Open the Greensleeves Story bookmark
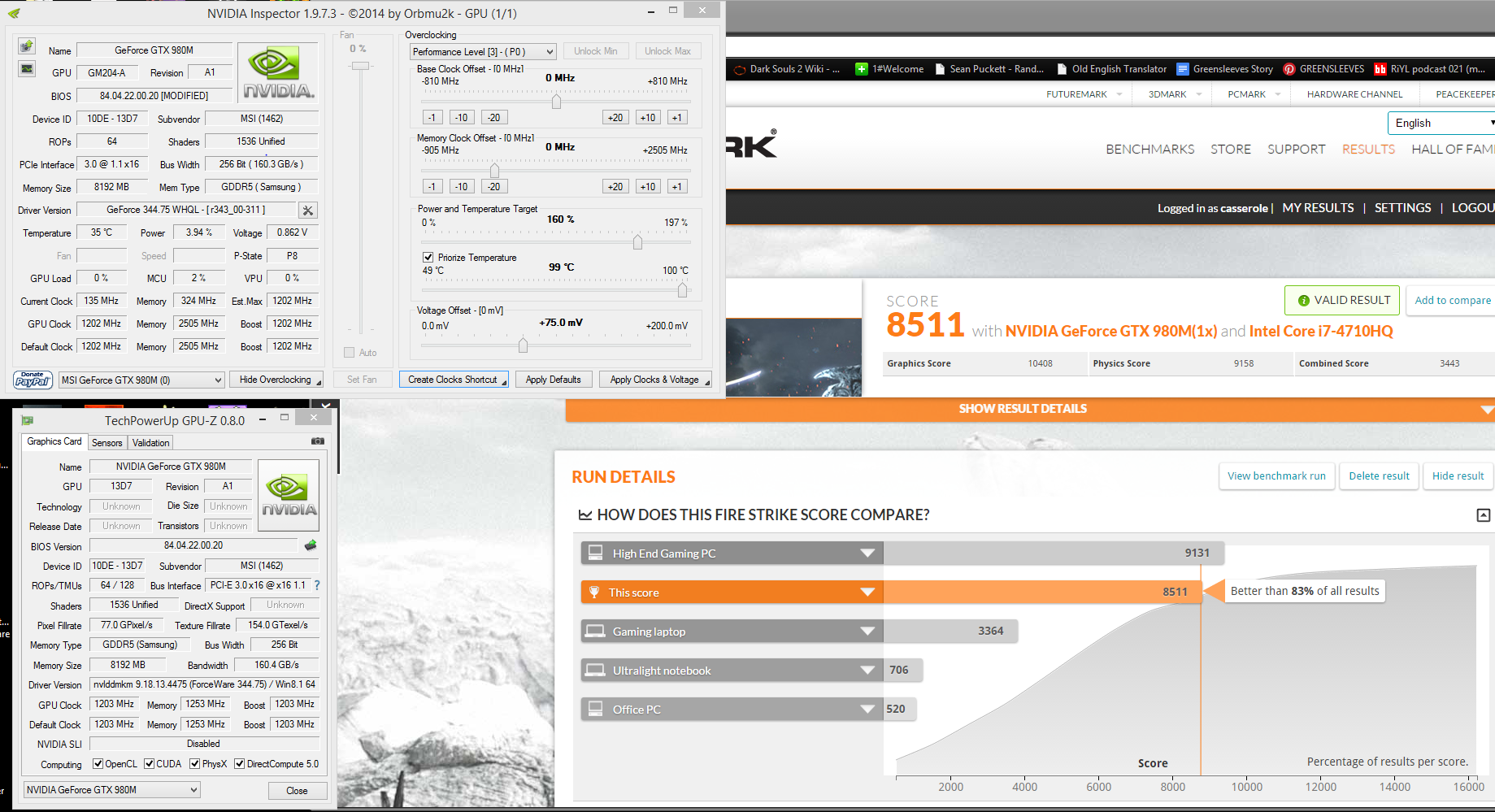This screenshot has width=1495, height=812. click(1224, 69)
